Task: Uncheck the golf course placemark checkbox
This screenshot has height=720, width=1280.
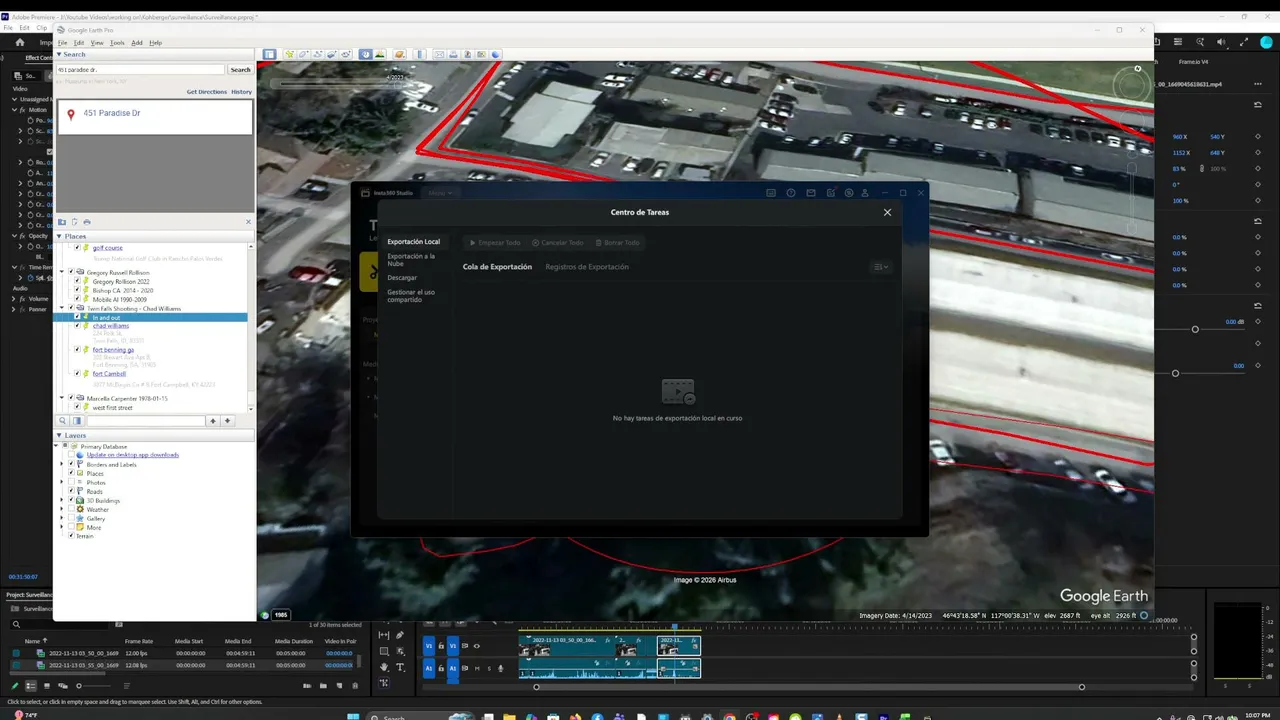Action: 77,248
